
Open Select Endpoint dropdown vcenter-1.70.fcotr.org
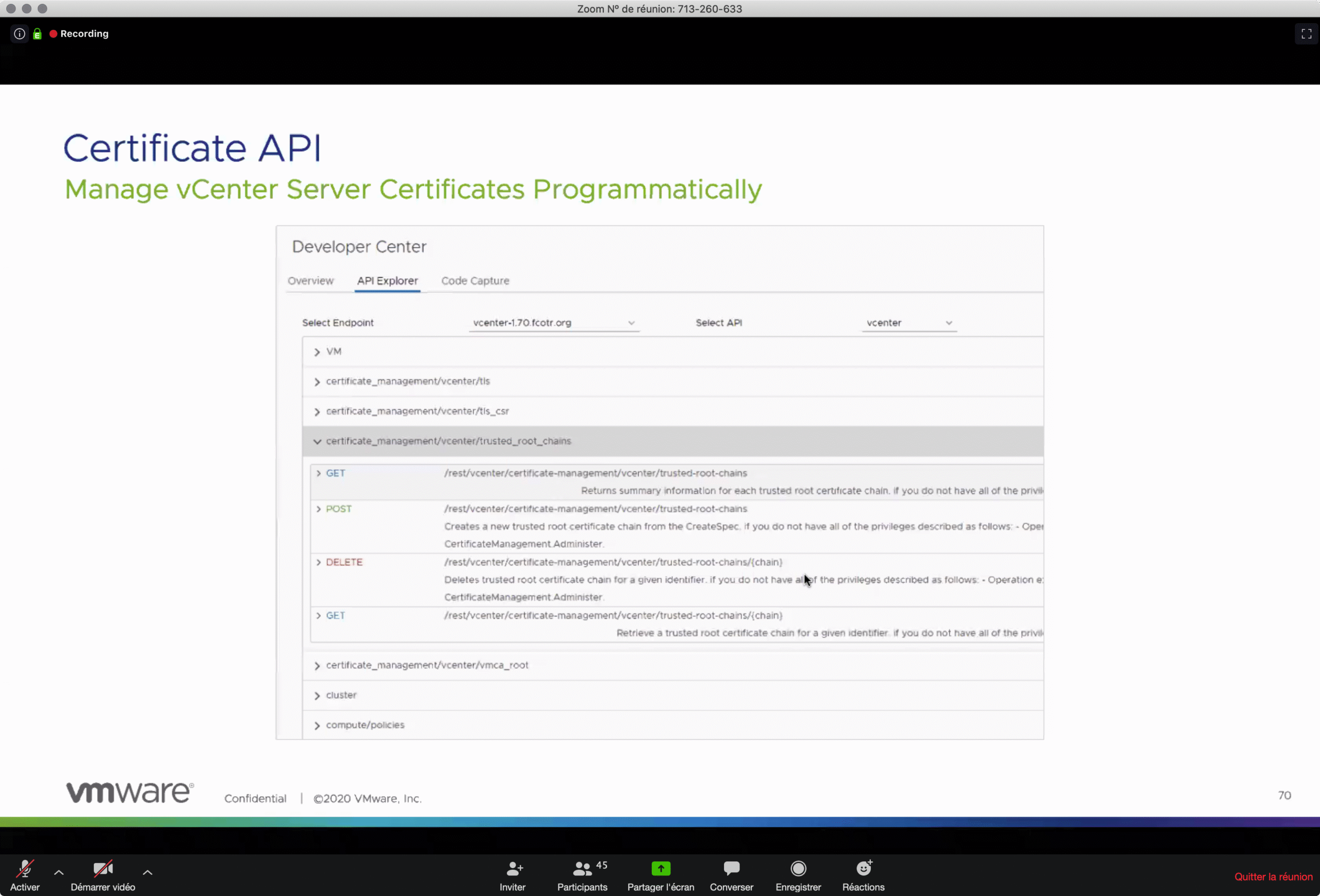(x=554, y=323)
